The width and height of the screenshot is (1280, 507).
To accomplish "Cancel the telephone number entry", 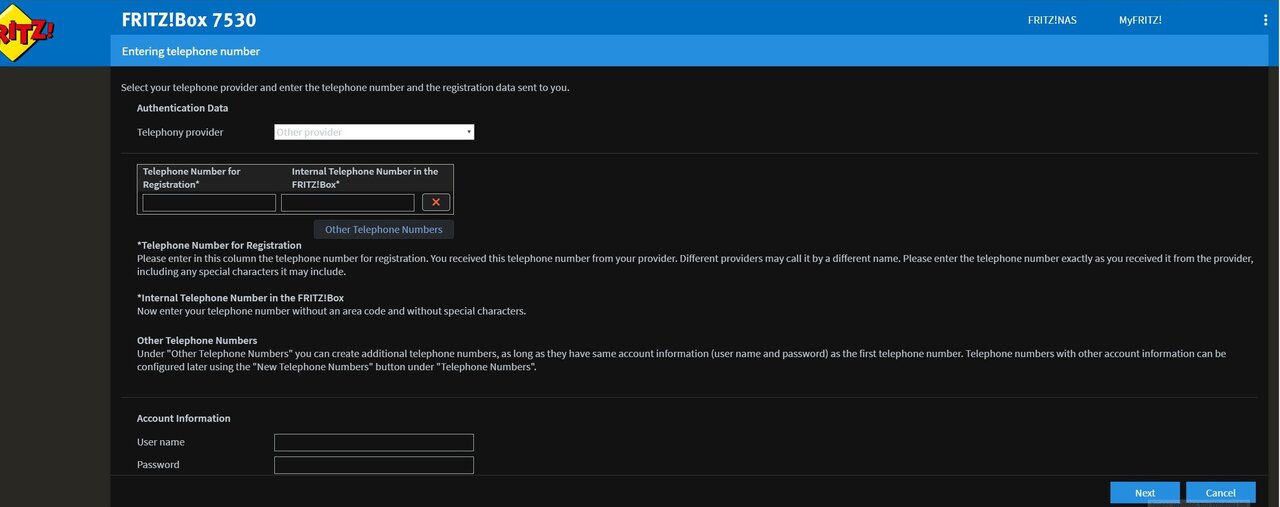I will (1221, 493).
